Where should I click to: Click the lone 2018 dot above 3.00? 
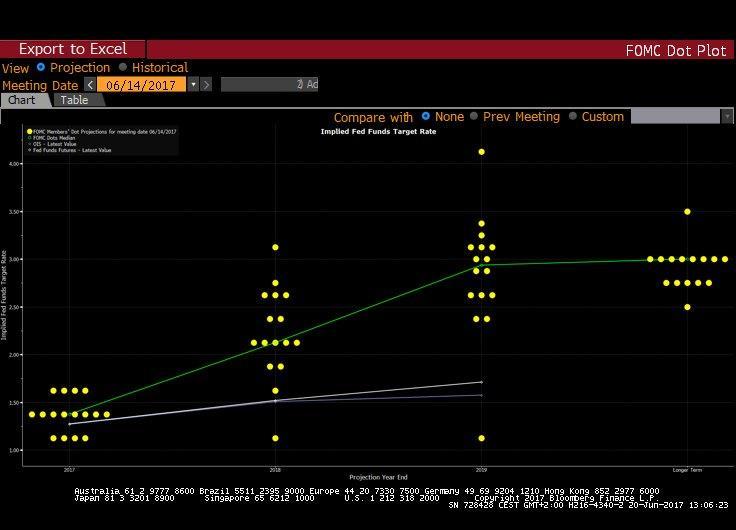[x=275, y=247]
